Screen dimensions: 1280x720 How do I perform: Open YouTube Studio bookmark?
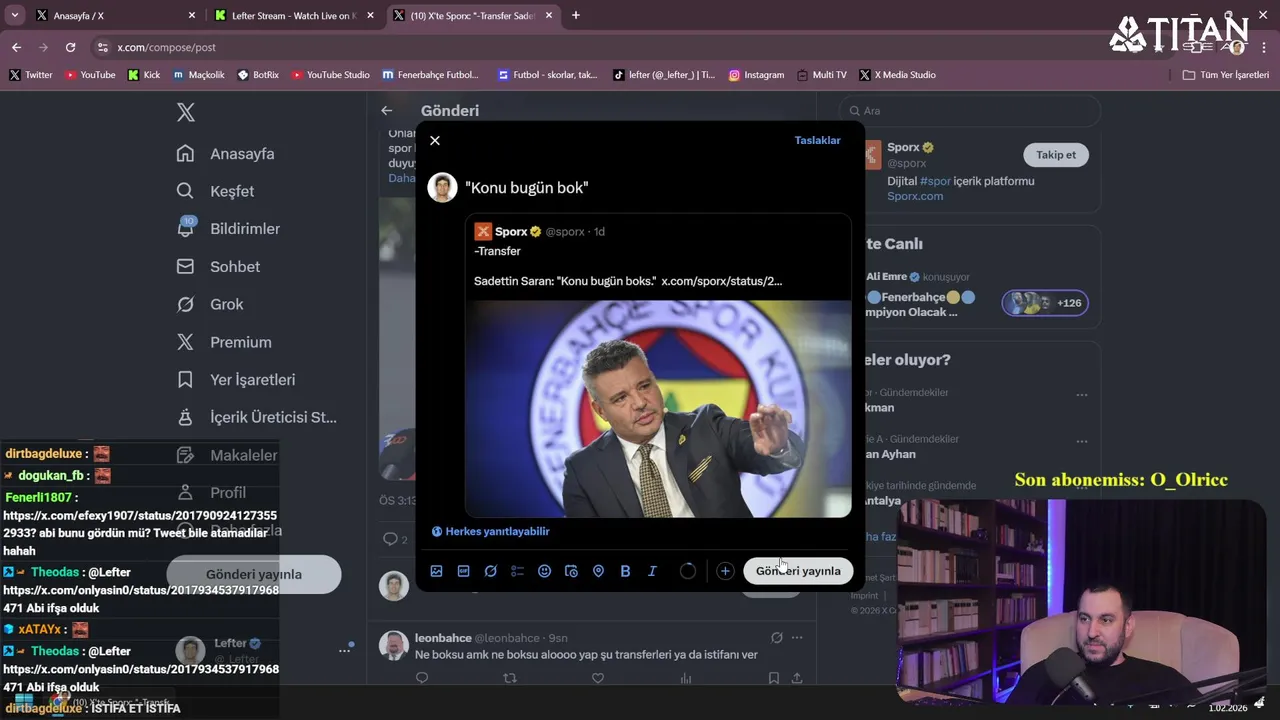coord(330,75)
